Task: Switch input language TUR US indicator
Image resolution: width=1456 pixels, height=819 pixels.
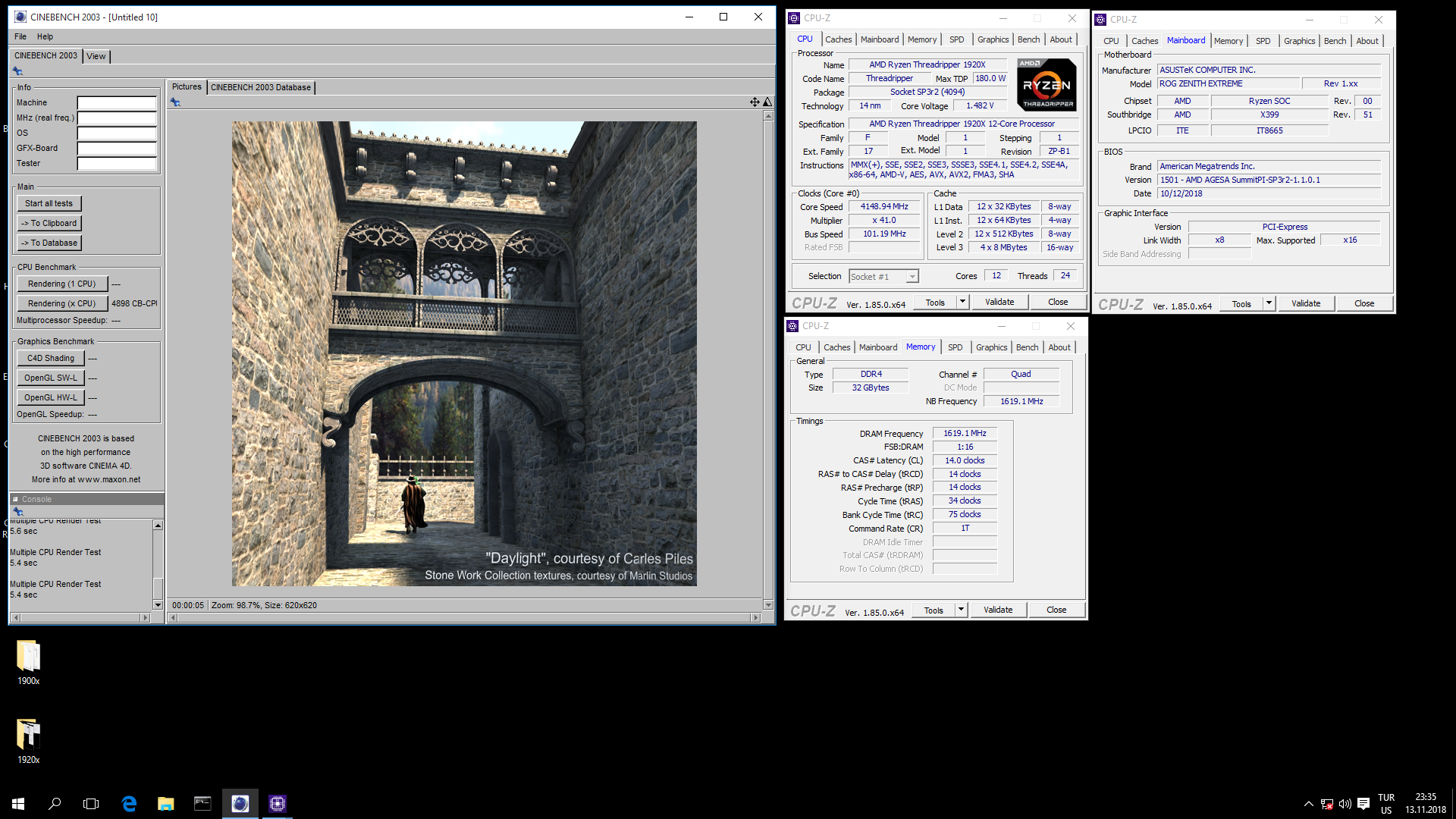Action: pos(1386,804)
